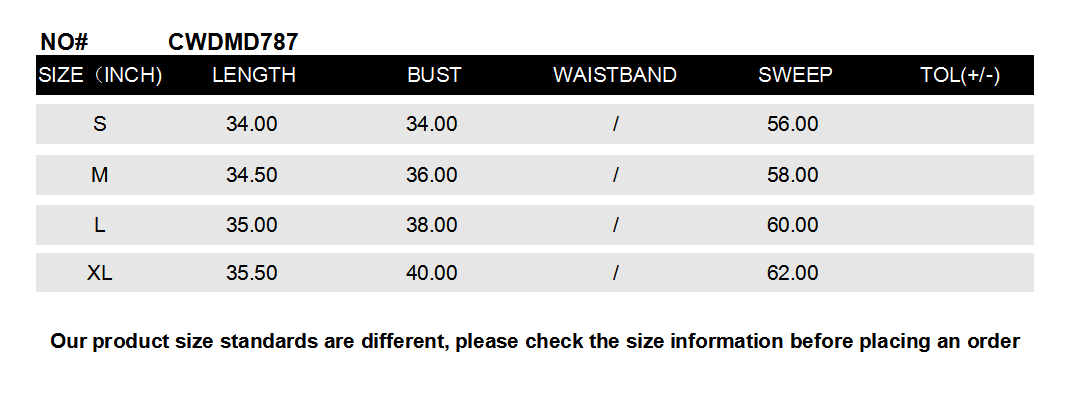
Task: Click the 56.00 sweep value
Action: click(793, 124)
